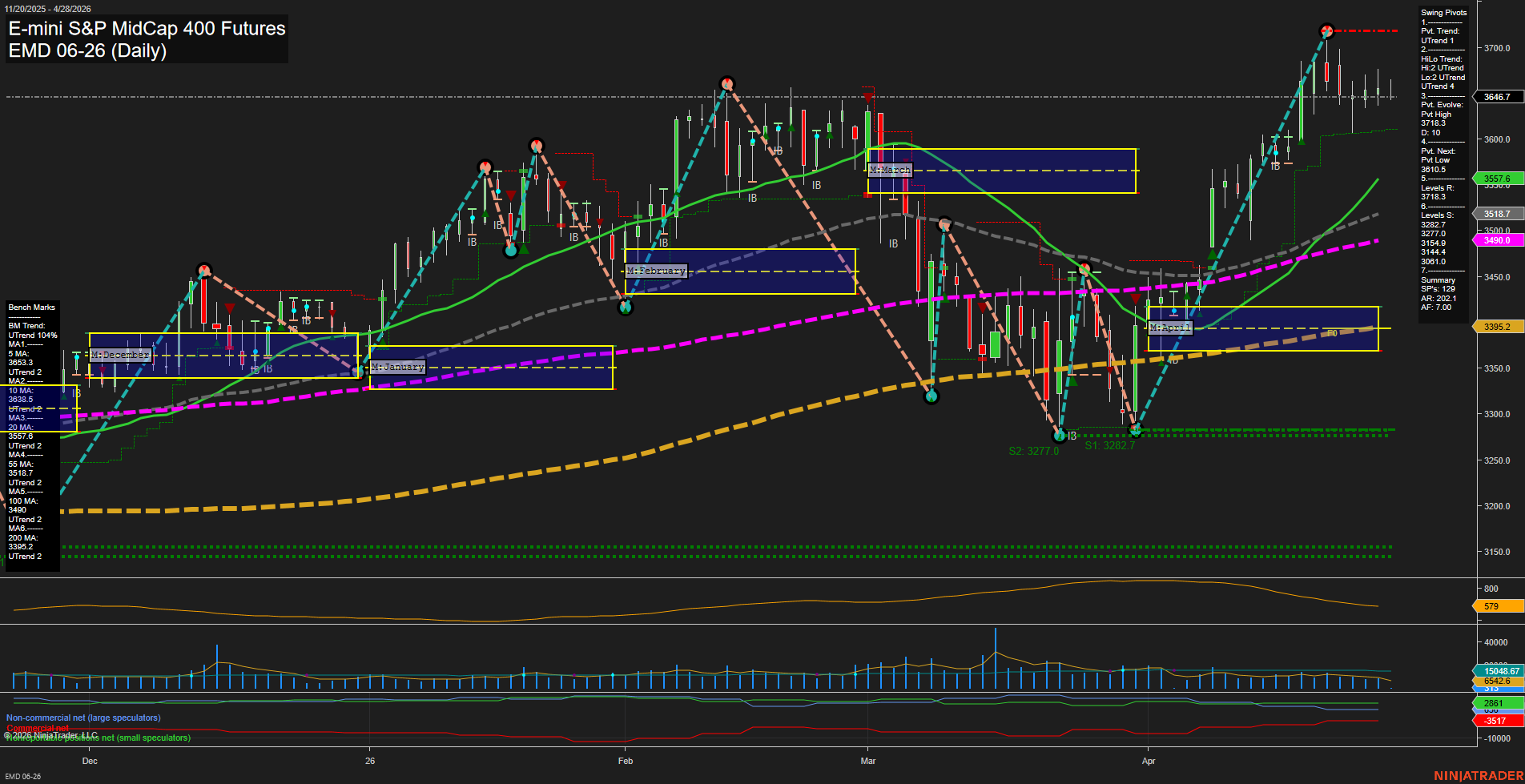Click the M:February label on its range box
The width and height of the screenshot is (1525, 784).
(656, 271)
